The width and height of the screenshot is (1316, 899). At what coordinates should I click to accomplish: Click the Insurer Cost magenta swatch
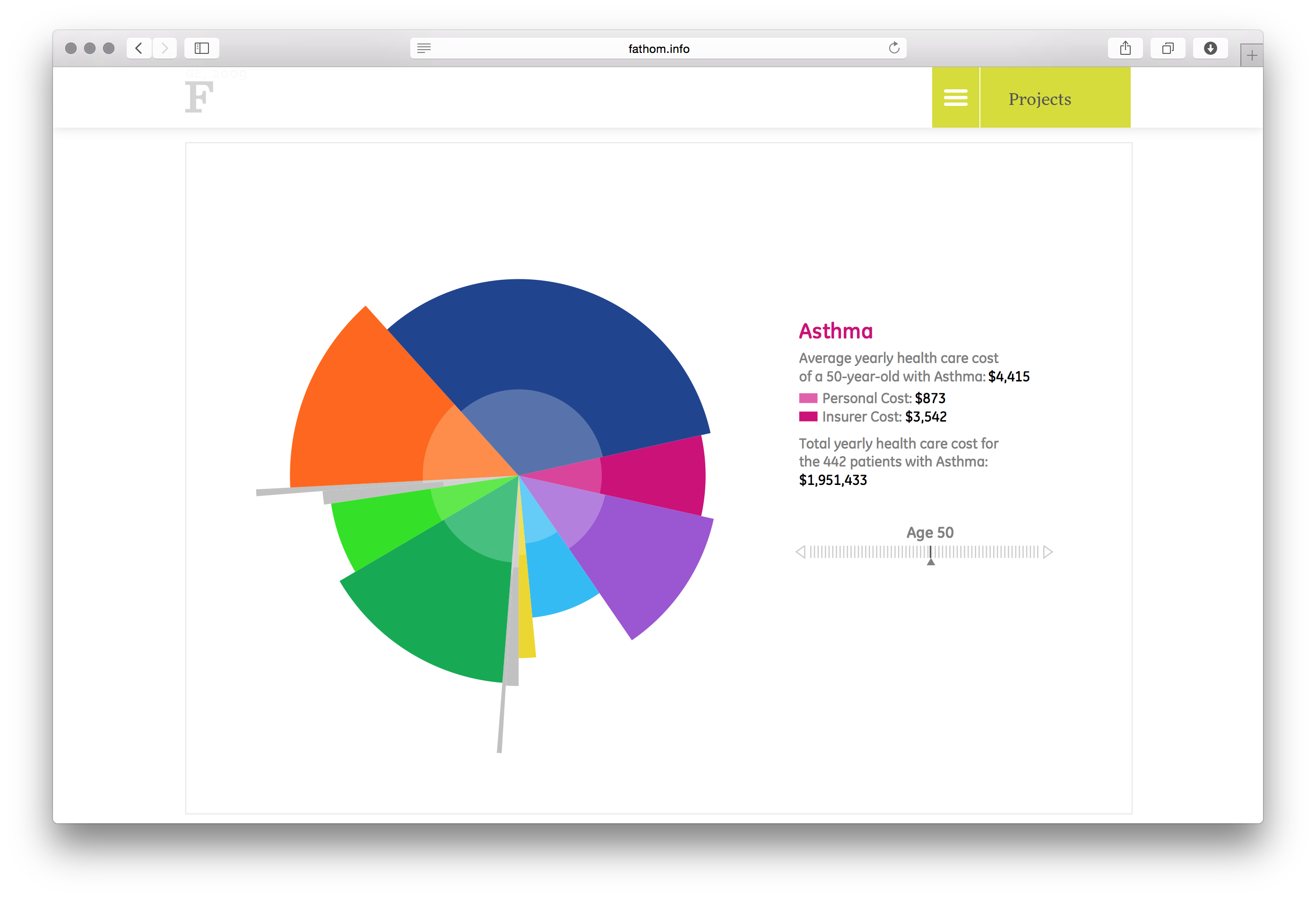pyautogui.click(x=808, y=417)
